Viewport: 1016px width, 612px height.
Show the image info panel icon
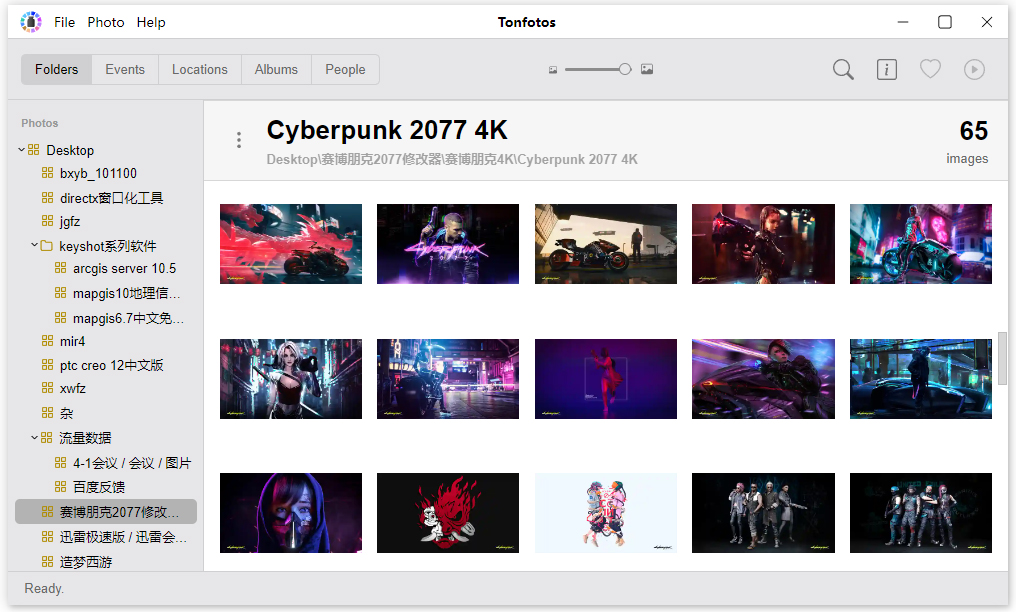pos(886,69)
